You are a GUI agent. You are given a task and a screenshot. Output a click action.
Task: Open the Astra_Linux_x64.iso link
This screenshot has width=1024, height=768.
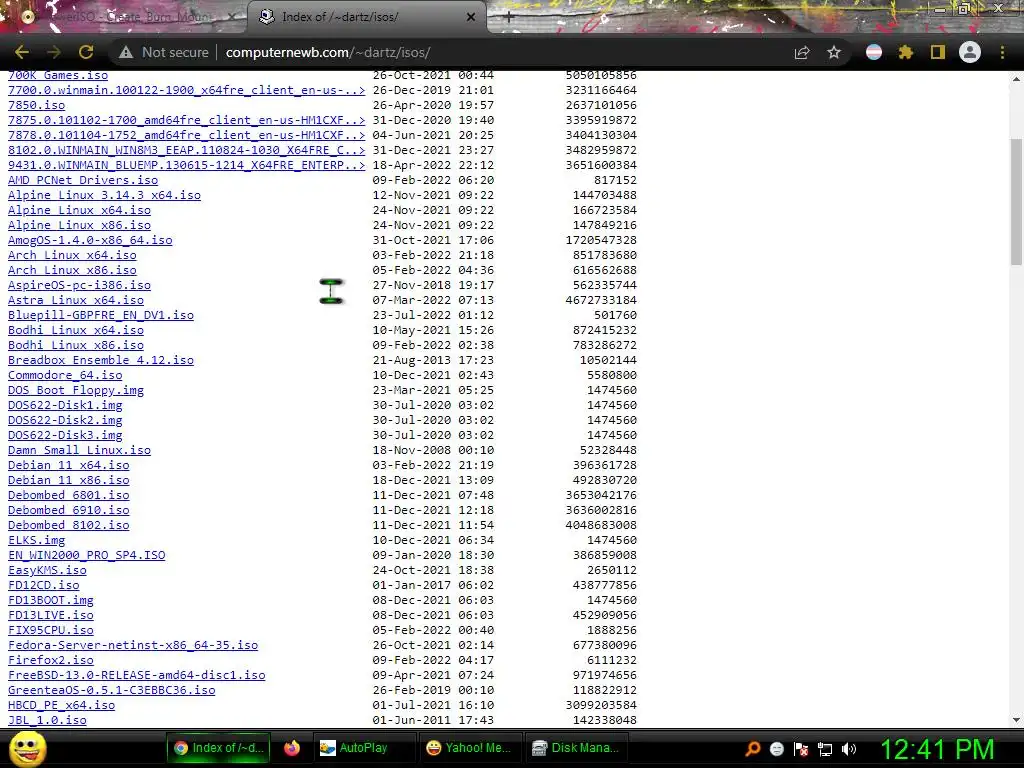coord(76,300)
